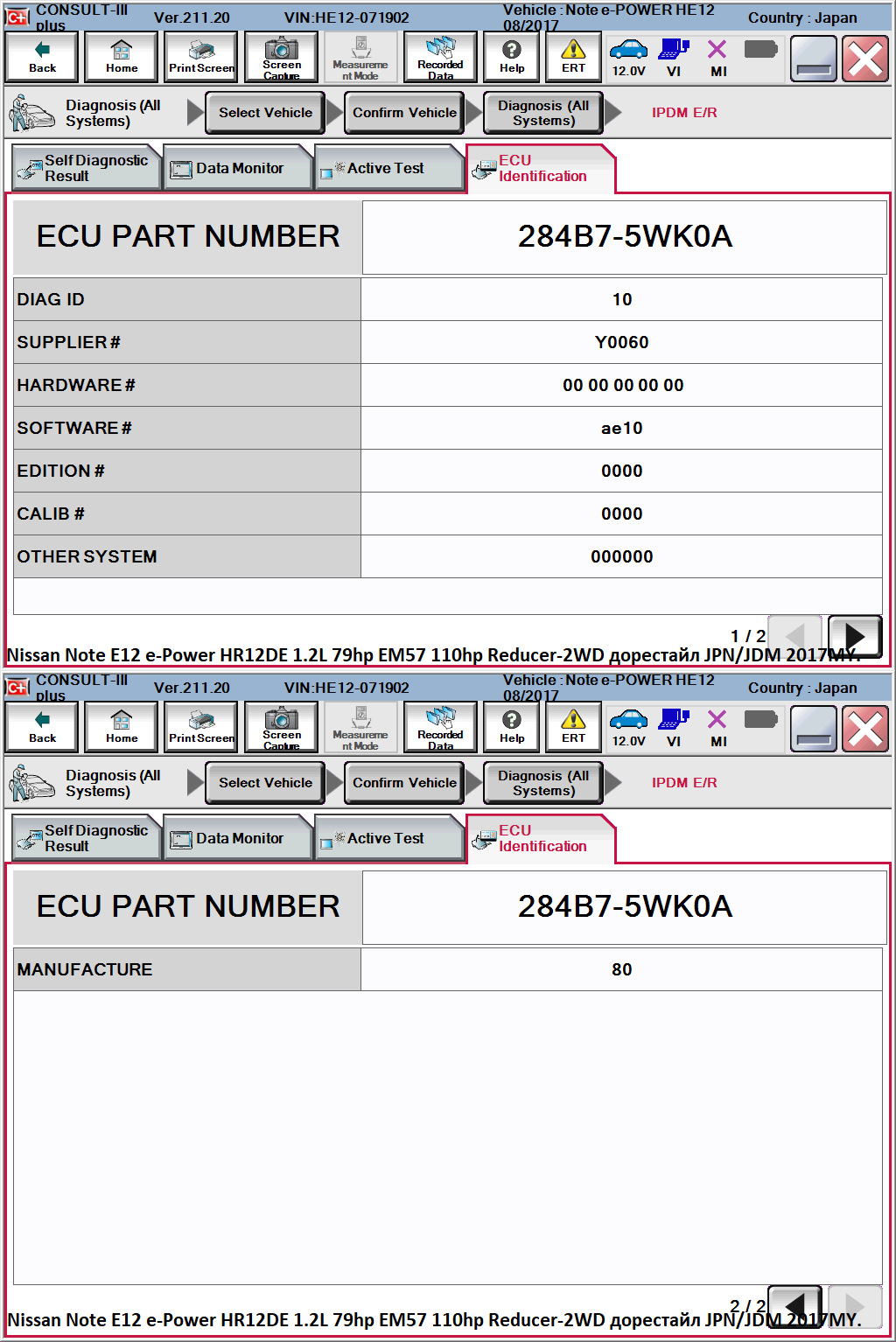896x1342 pixels.
Task: Click Select Vehicle button in top window
Action: (265, 113)
